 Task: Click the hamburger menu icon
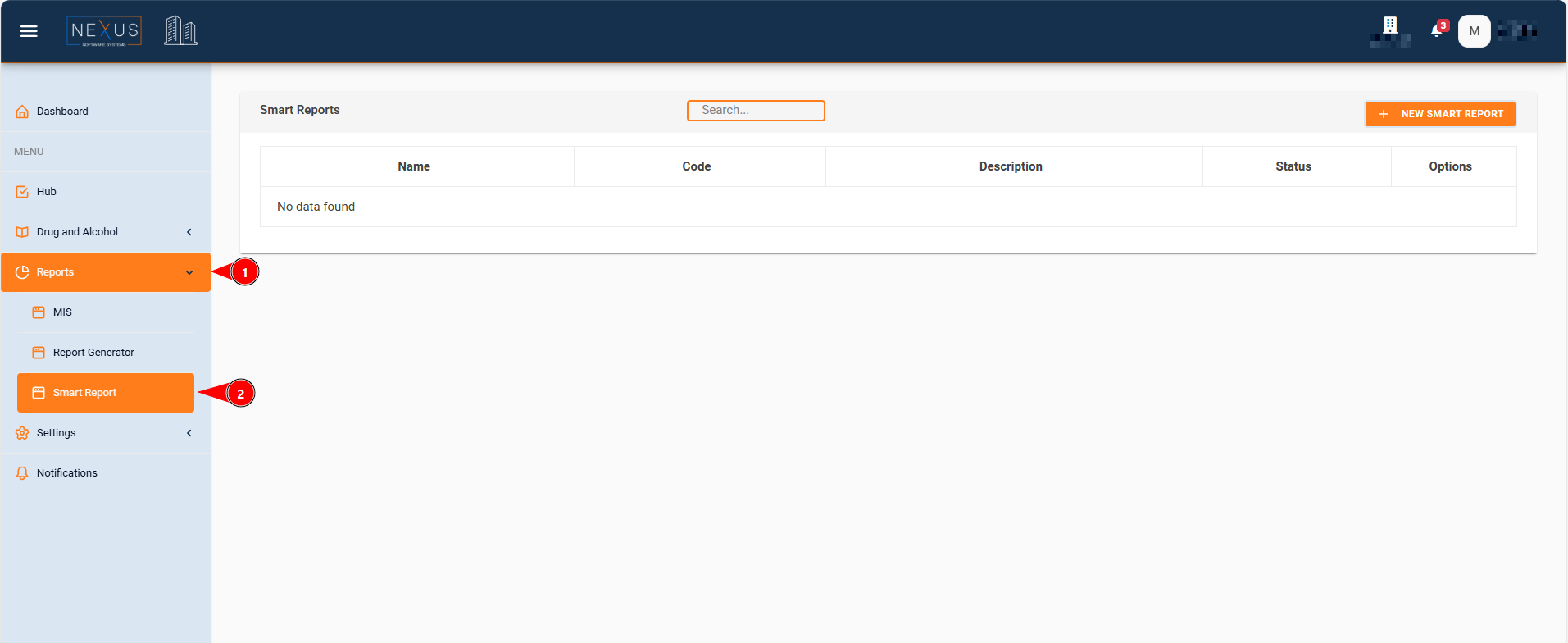[29, 31]
